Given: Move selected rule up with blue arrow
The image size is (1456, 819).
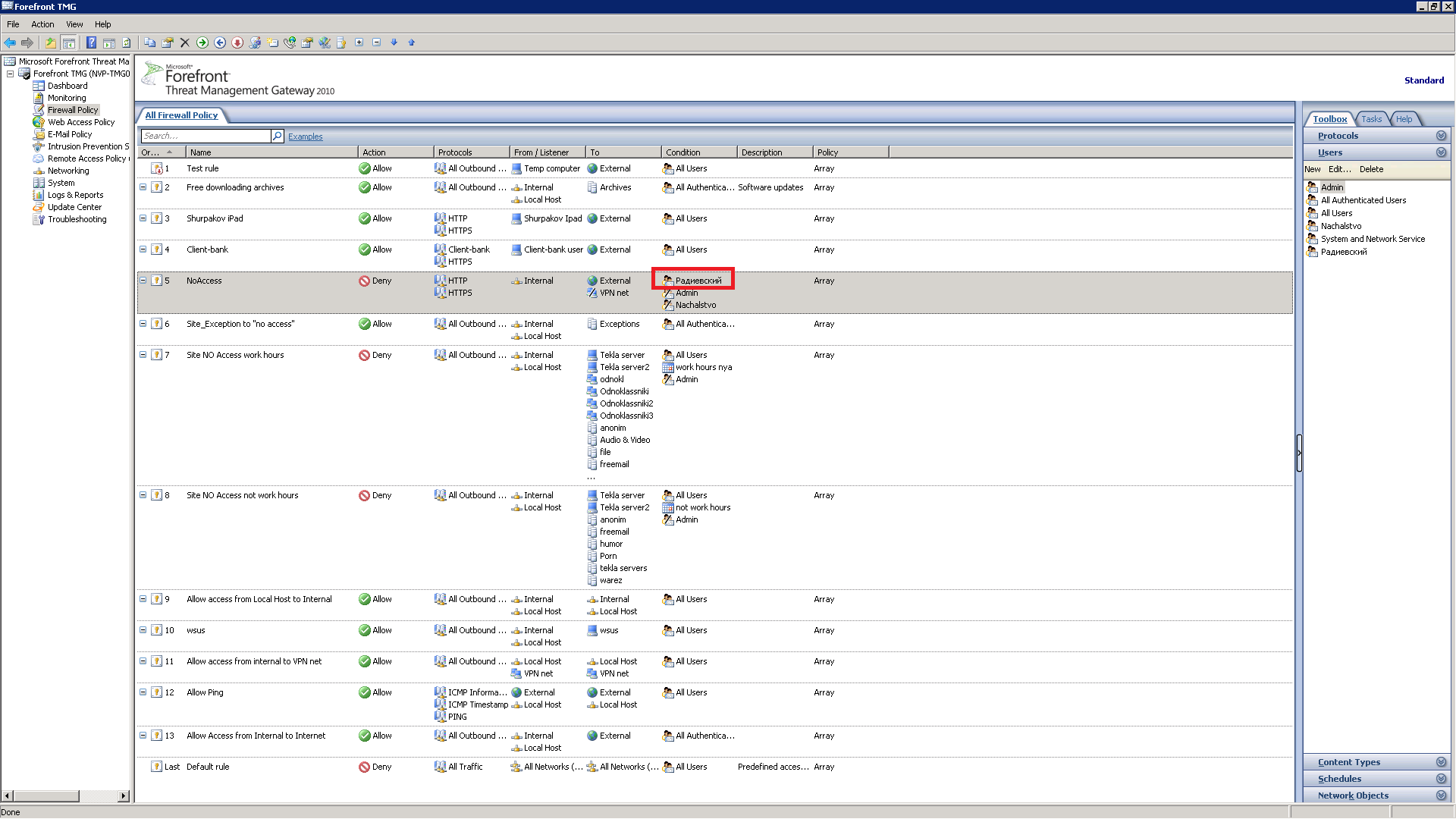Looking at the screenshot, I should coord(412,42).
